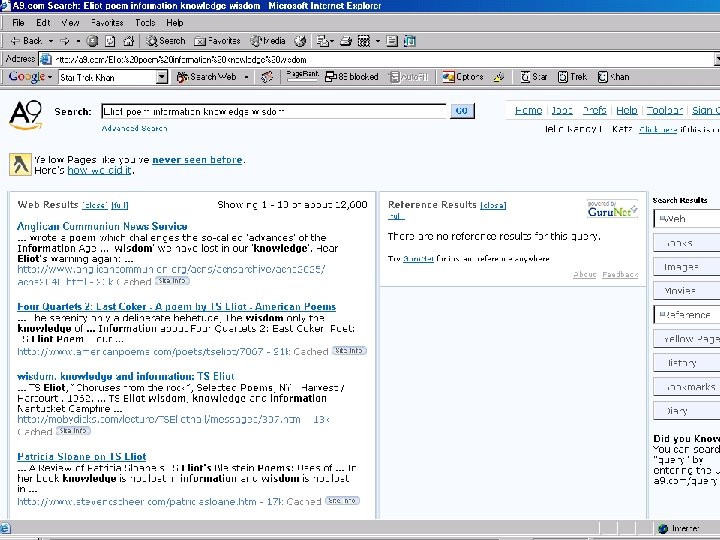The image size is (720, 540).
Task: Open the History toolbar icon
Action: coord(300,41)
